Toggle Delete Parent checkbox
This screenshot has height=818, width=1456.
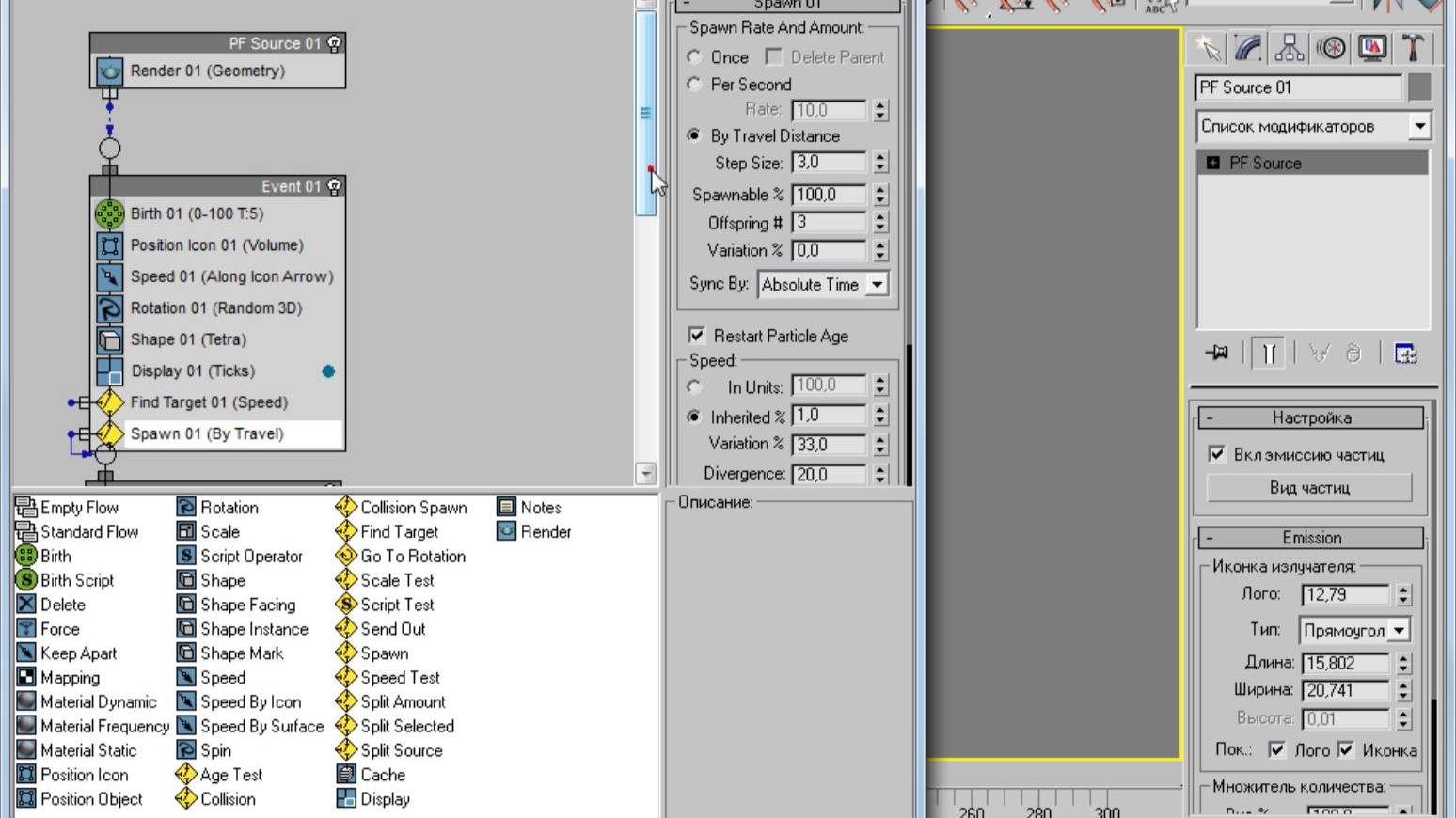pos(773,56)
